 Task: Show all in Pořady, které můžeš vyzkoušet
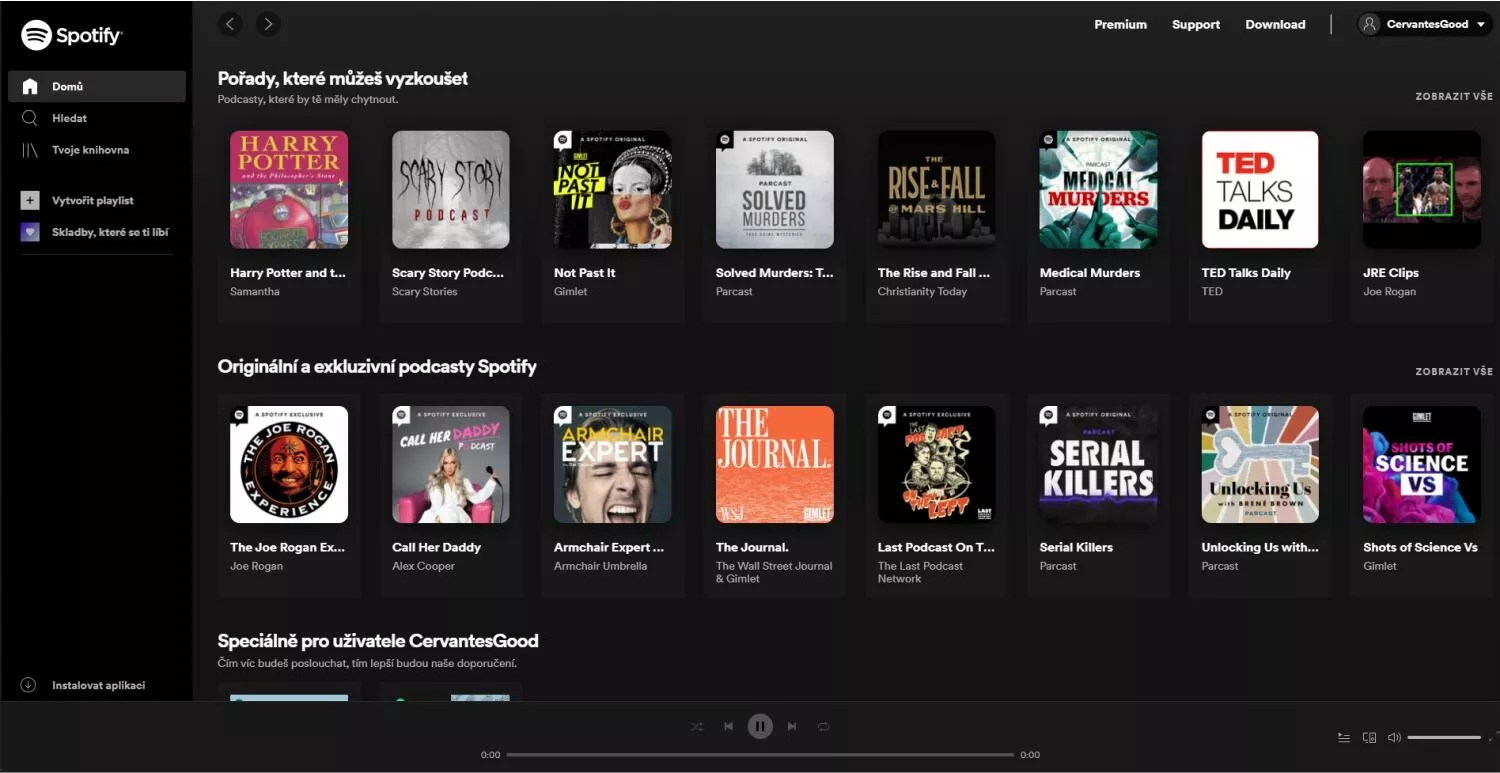click(1454, 97)
